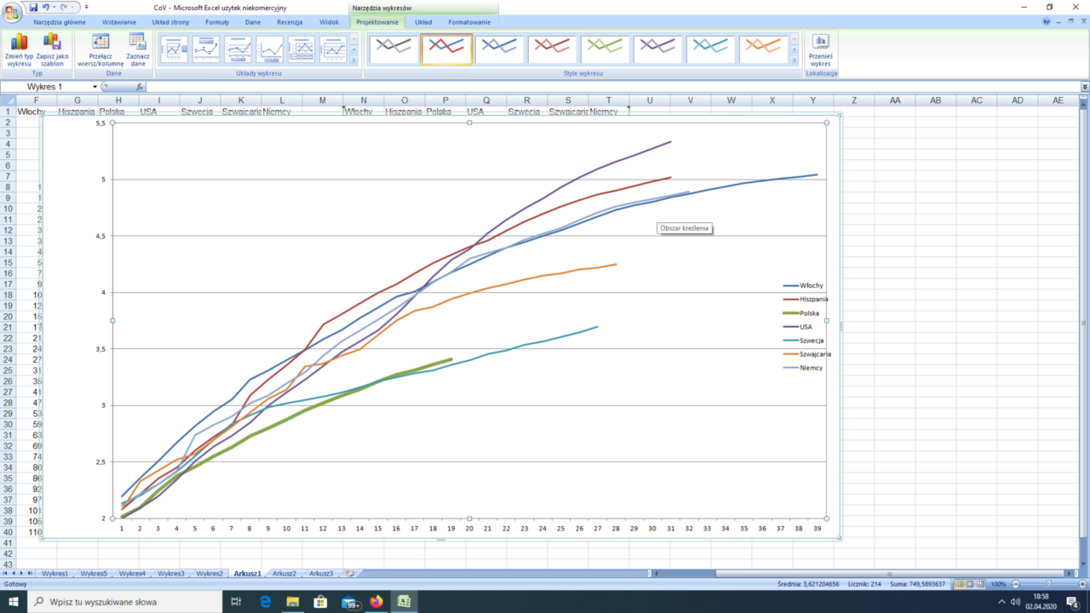Viewport: 1090px width, 613px height.
Task: Click the 100% zoom level button
Action: 998,585
